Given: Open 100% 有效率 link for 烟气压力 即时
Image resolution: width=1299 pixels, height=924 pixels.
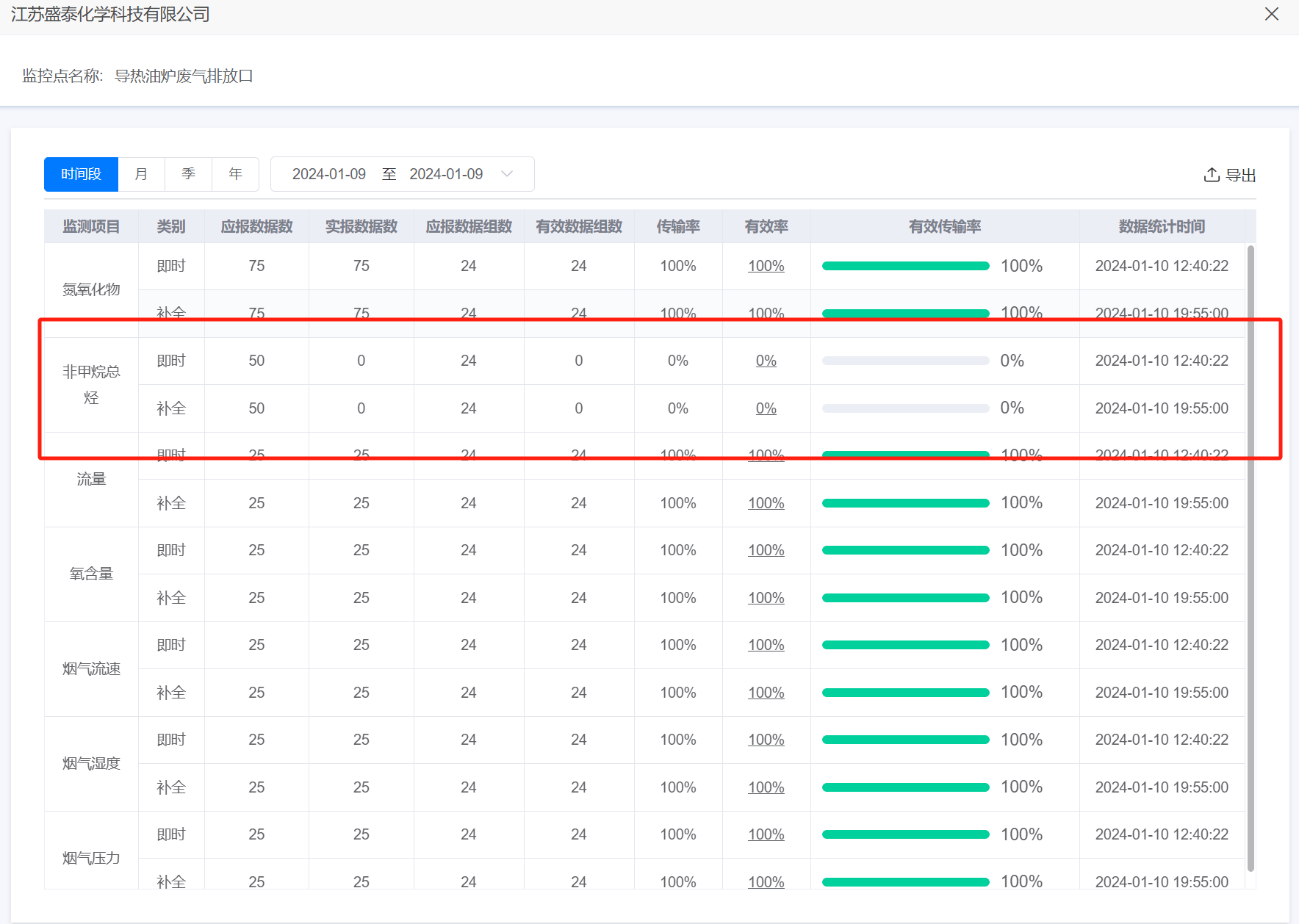Looking at the screenshot, I should point(766,834).
